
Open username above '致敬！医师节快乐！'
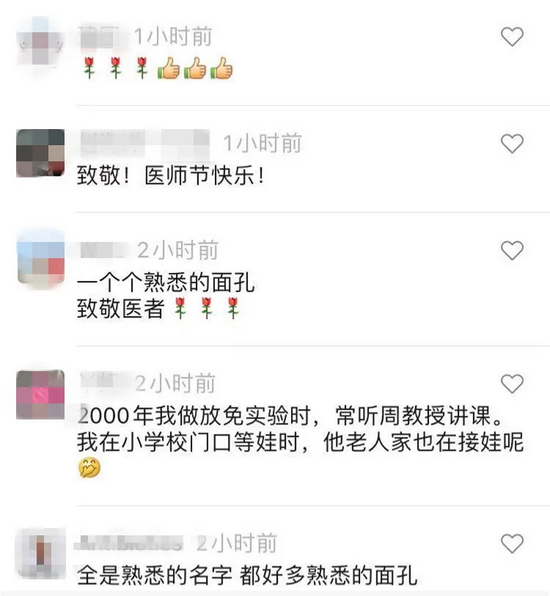pos(144,143)
